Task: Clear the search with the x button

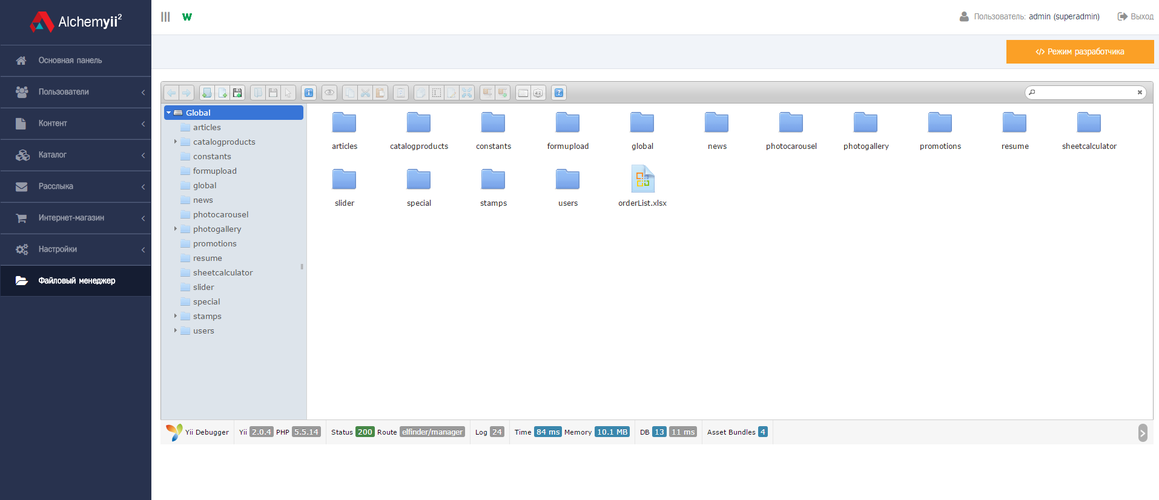Action: tap(1140, 92)
